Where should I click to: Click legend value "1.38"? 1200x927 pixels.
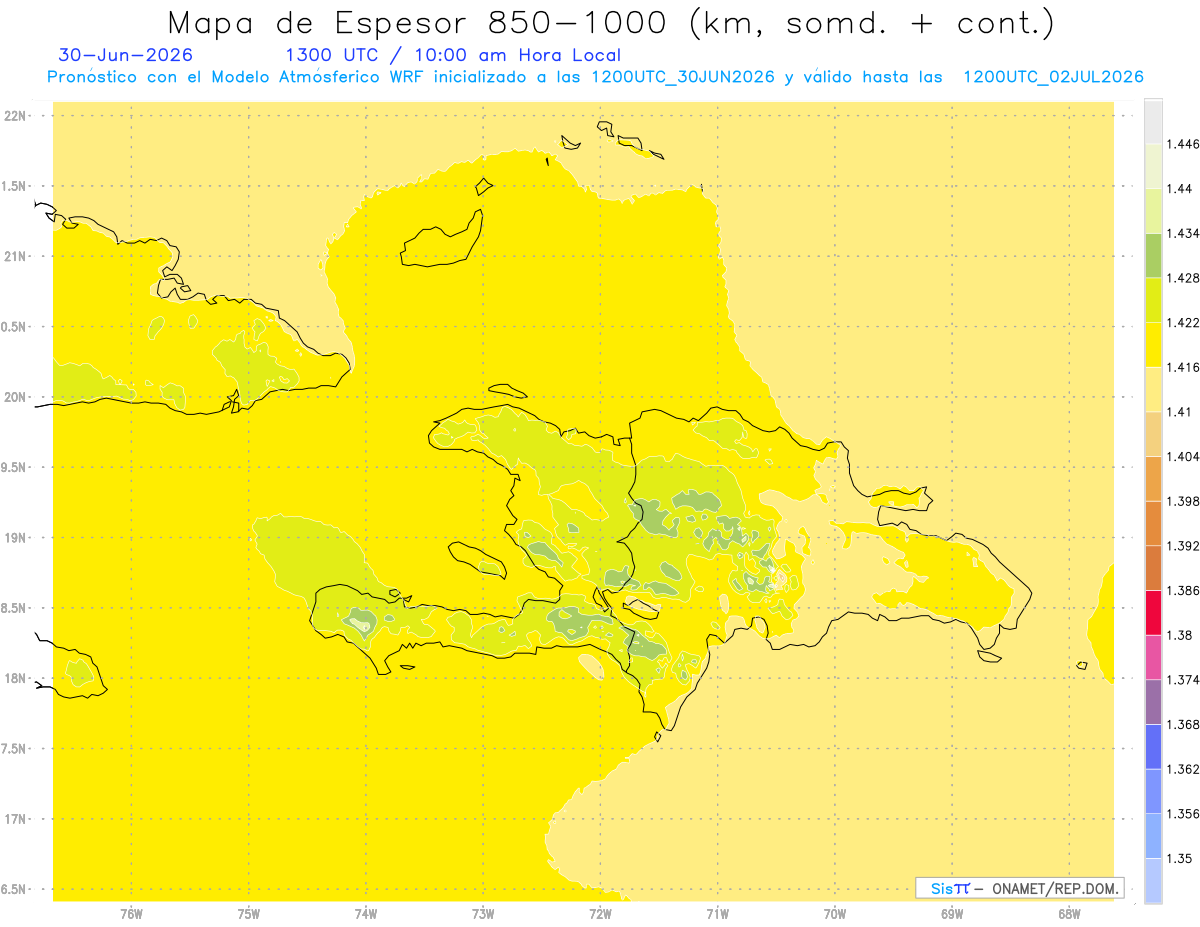click(1178, 635)
